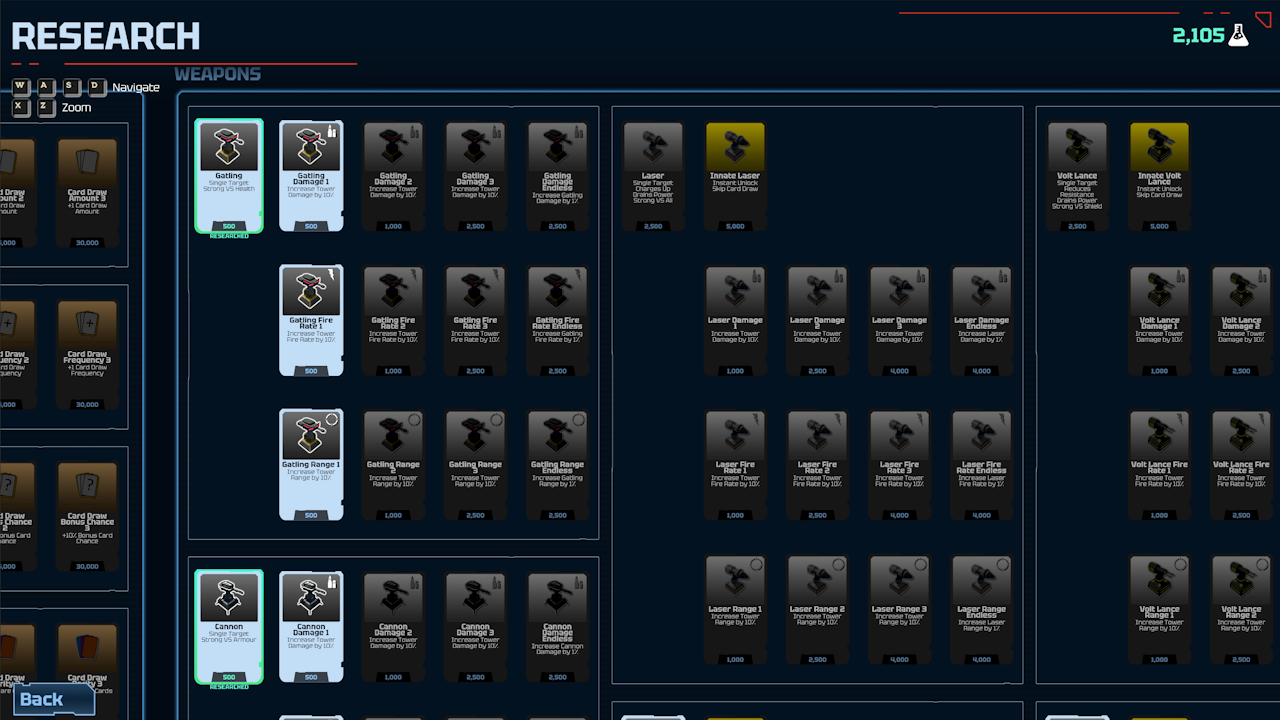The width and height of the screenshot is (1280, 720).
Task: Choose the Gatling Range 1 upgrade card
Action: [311, 464]
